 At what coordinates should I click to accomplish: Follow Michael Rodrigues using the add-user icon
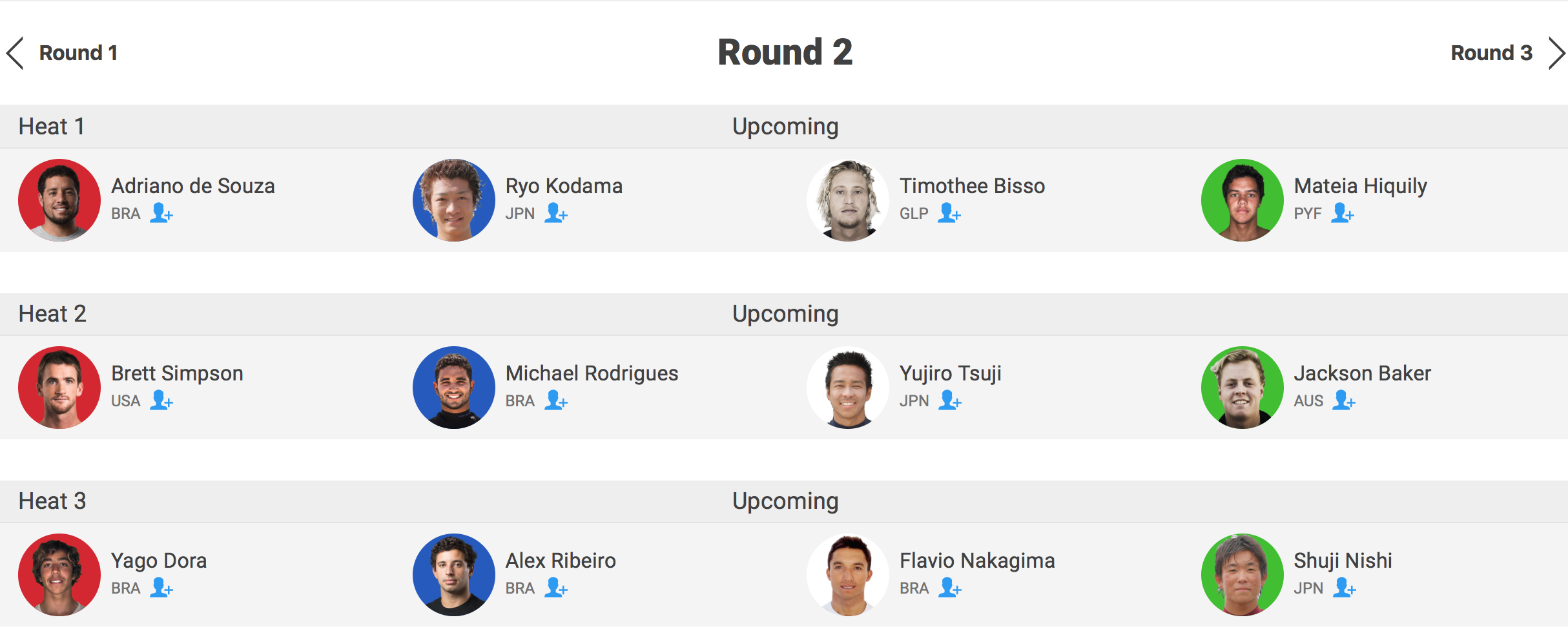[x=555, y=400]
